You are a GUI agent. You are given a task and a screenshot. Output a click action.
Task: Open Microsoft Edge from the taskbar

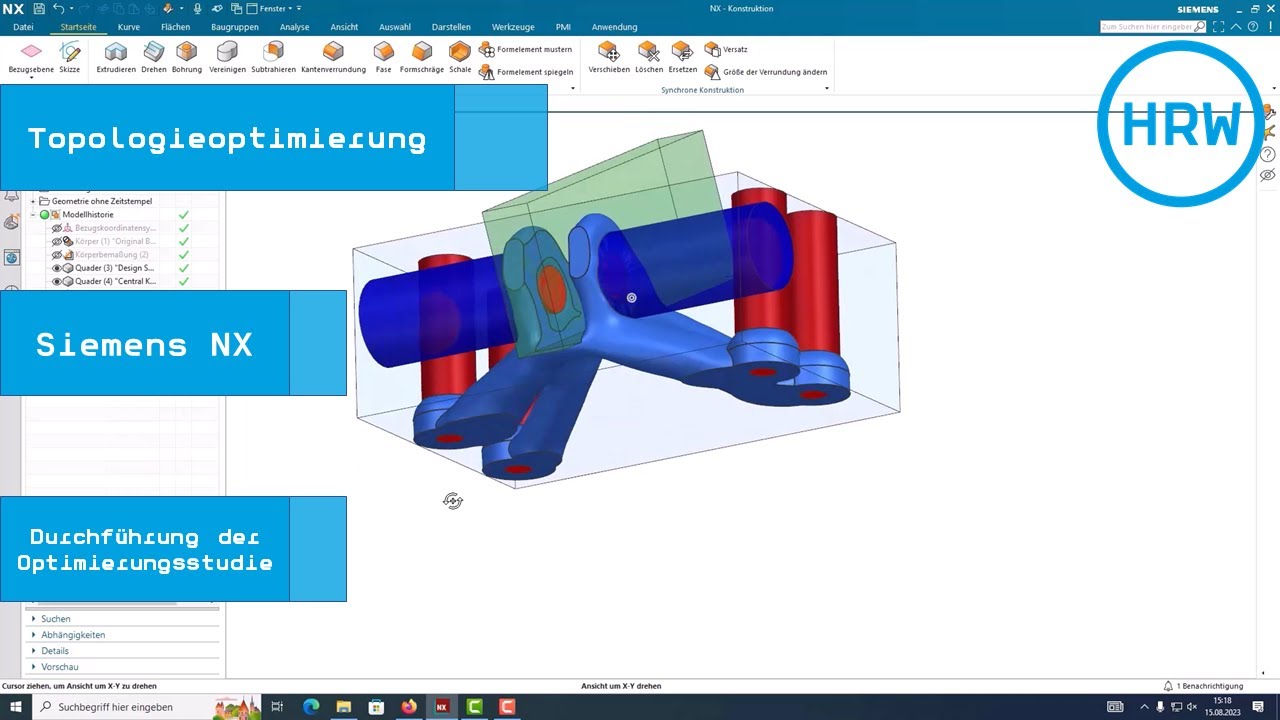(x=311, y=707)
